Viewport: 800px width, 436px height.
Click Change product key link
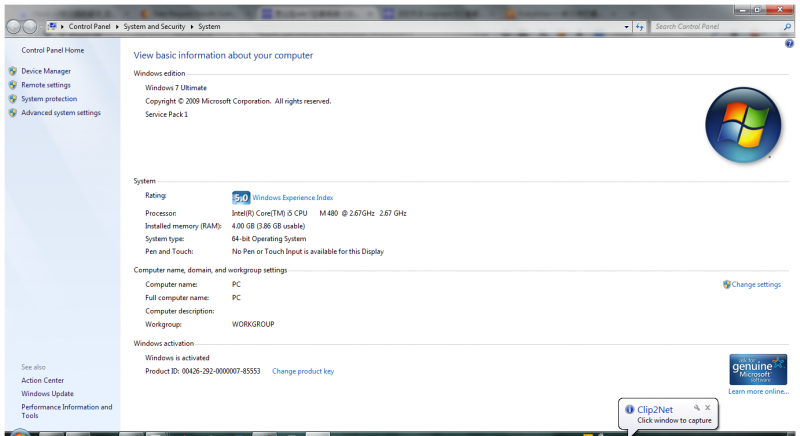point(303,371)
